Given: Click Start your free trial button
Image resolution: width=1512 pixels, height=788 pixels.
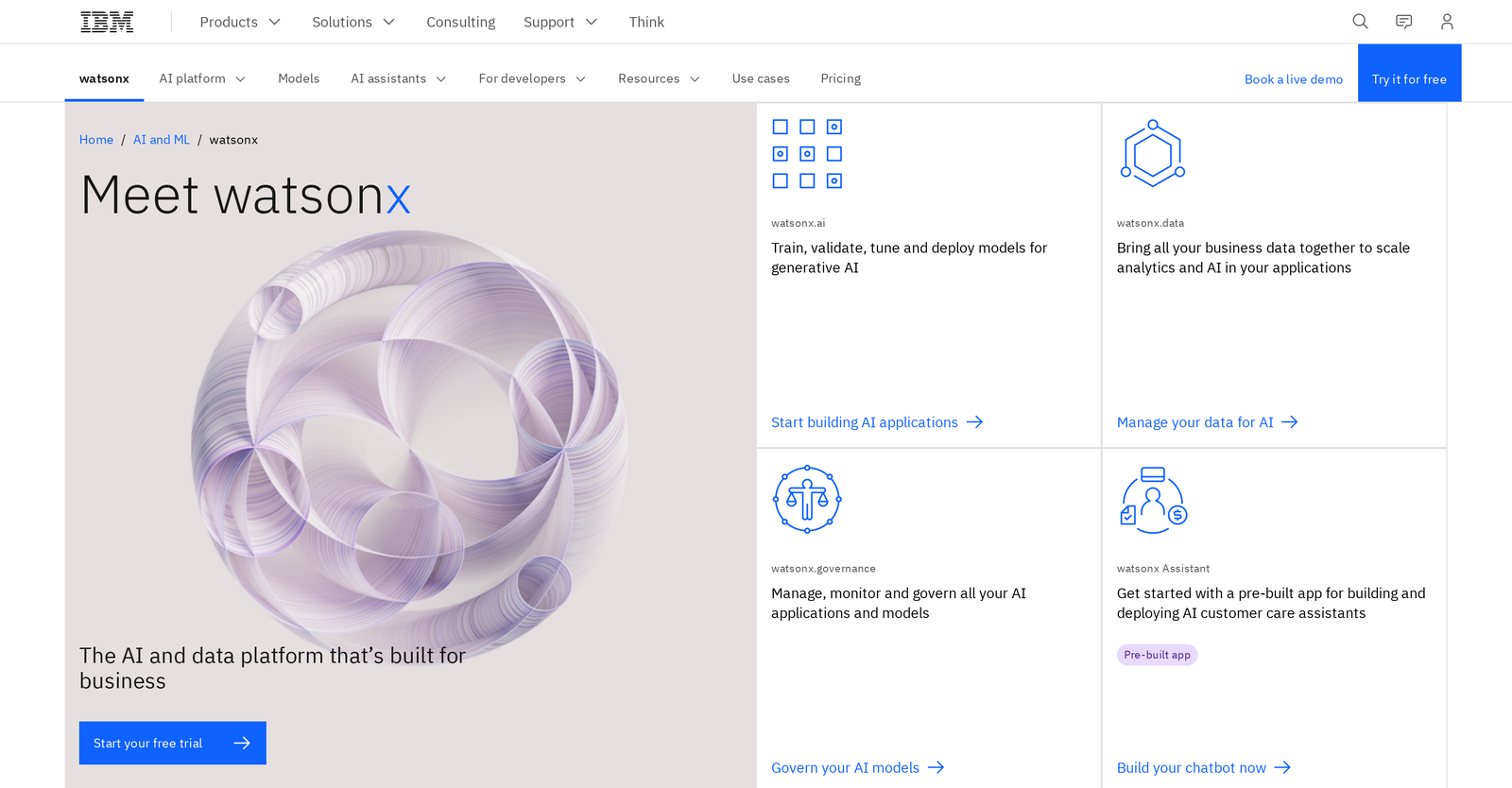Looking at the screenshot, I should (x=173, y=743).
